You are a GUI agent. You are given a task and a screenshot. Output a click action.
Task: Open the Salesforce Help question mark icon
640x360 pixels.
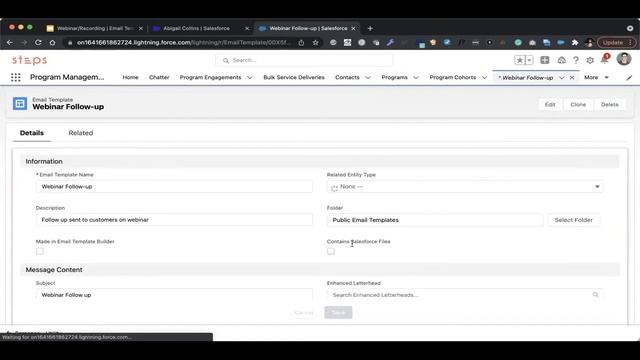click(576, 60)
